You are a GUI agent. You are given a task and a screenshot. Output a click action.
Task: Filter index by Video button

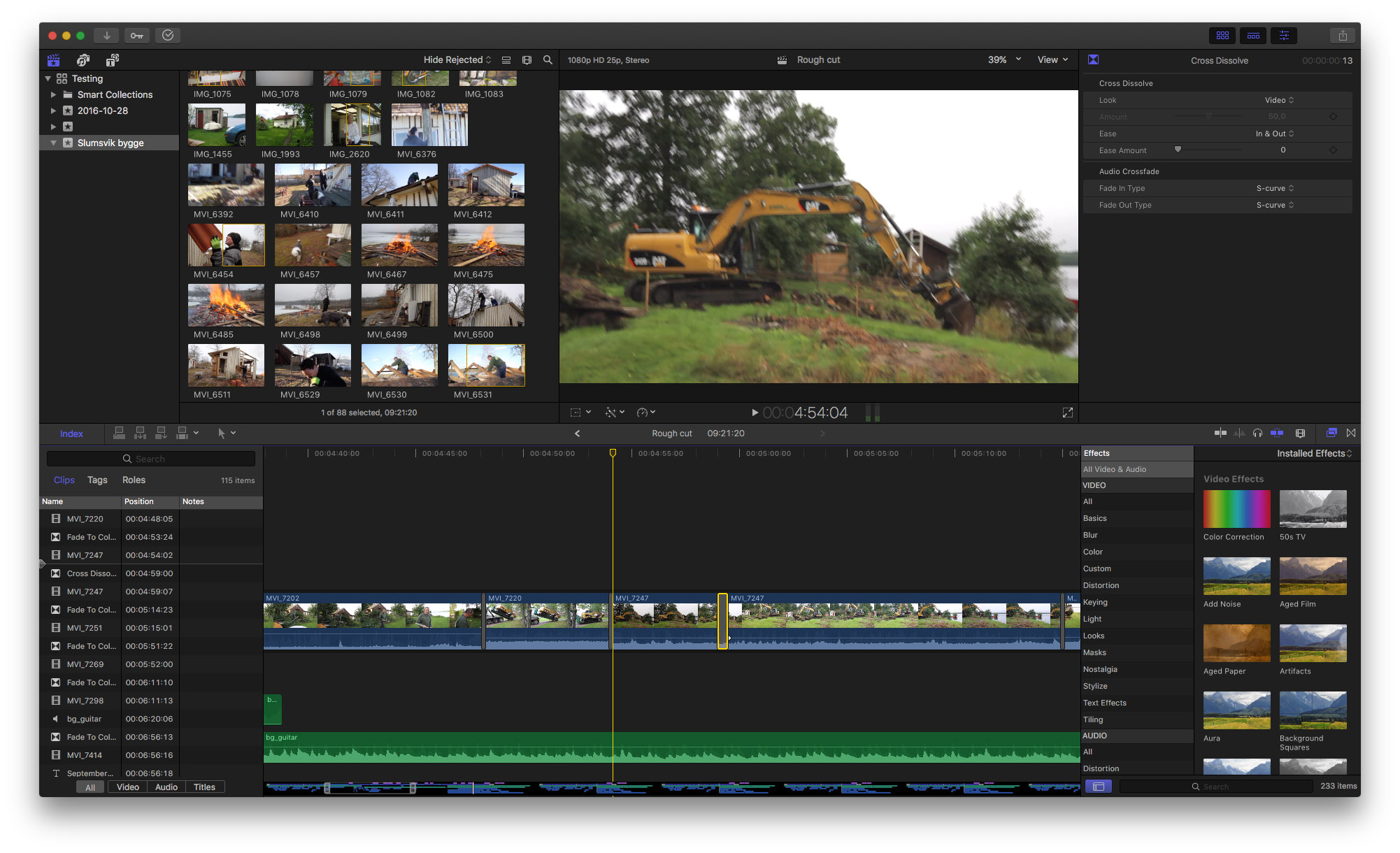point(128,787)
